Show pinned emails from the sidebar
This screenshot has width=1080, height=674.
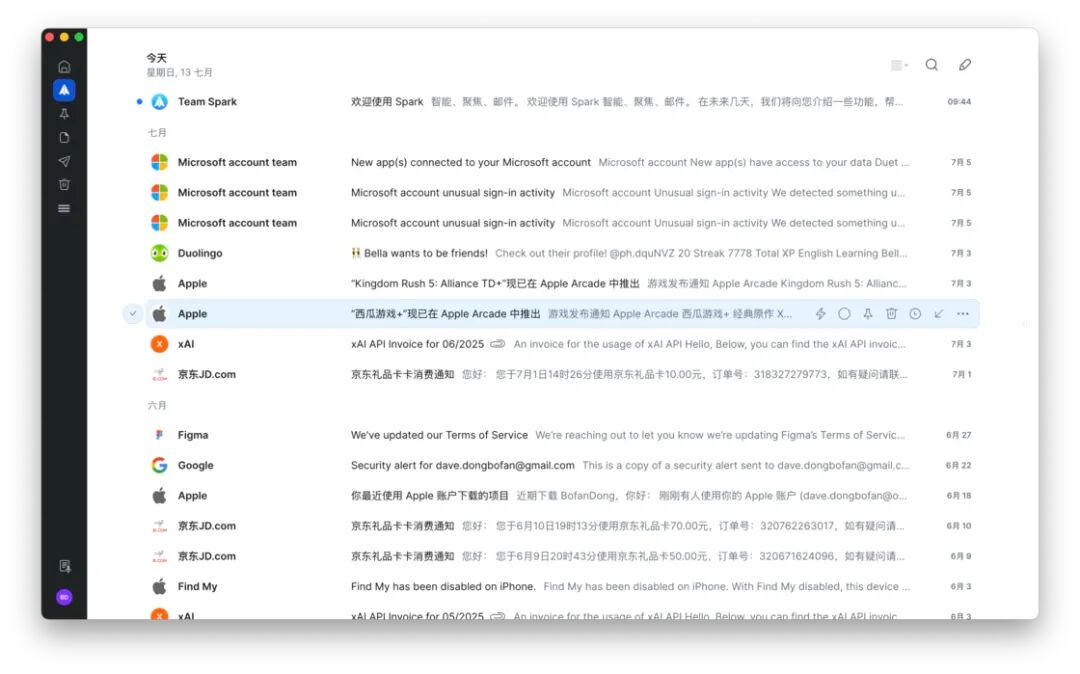pos(64,114)
